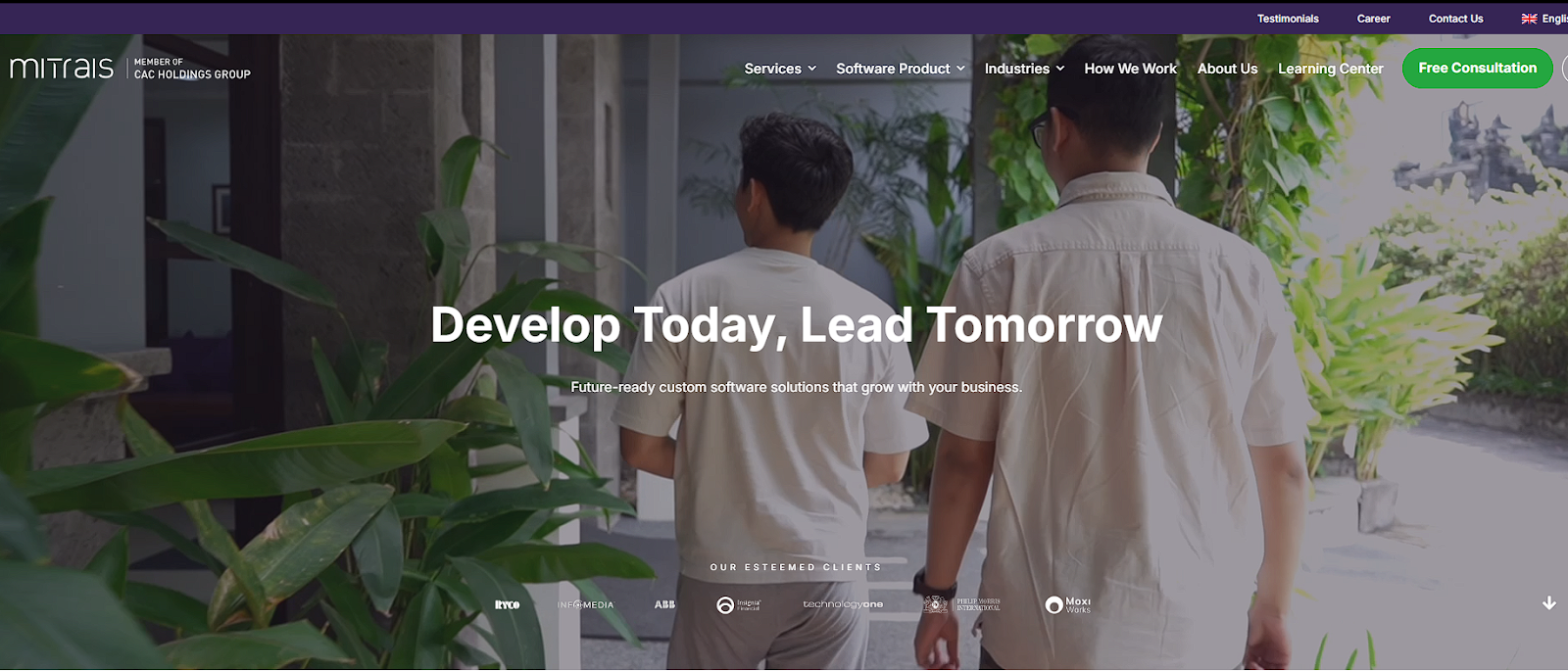Click the ABB client logo
The width and height of the screenshot is (1568, 671).
pyautogui.click(x=664, y=605)
